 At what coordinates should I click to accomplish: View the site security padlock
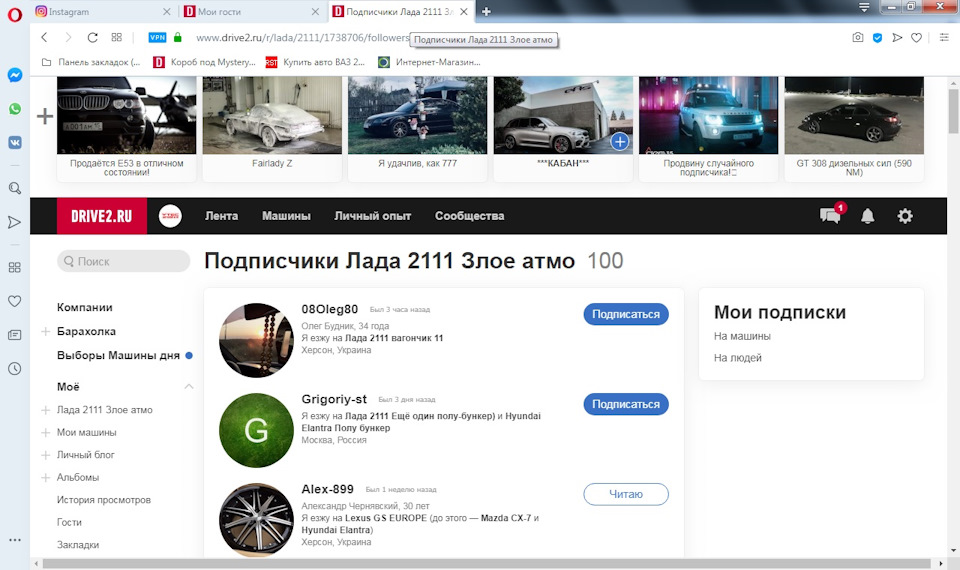click(x=178, y=37)
